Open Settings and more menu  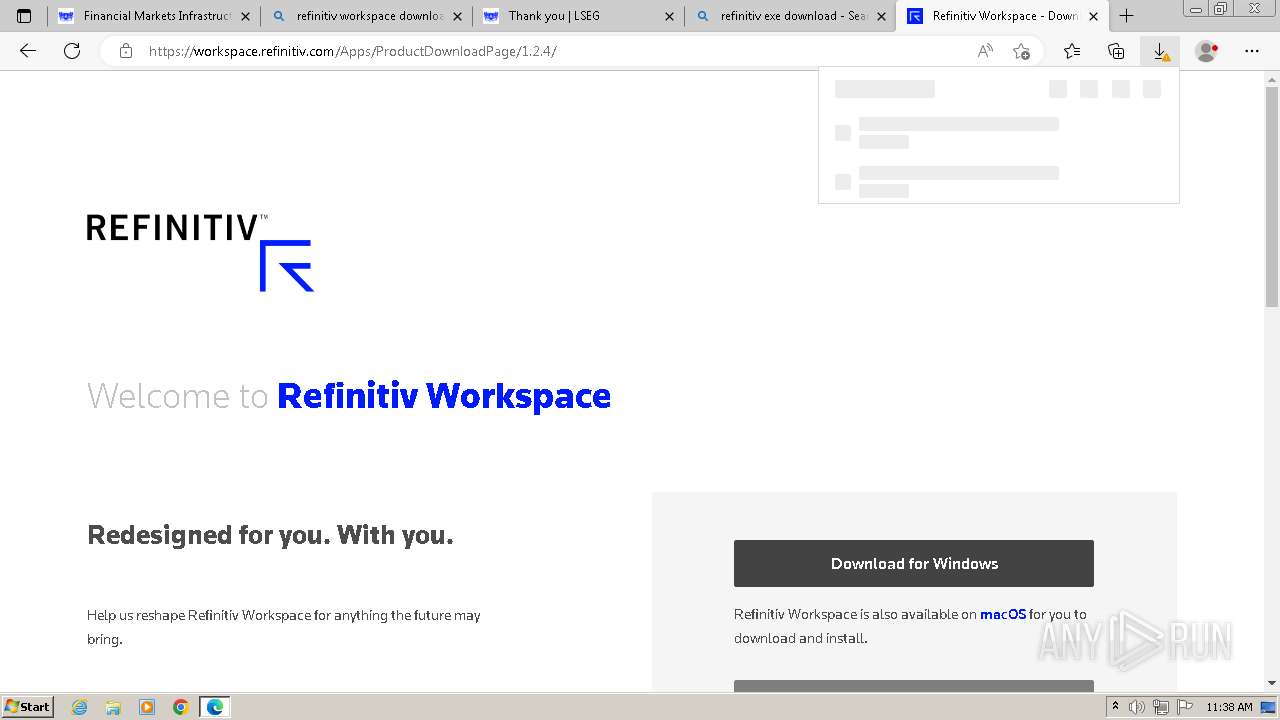coord(1252,51)
